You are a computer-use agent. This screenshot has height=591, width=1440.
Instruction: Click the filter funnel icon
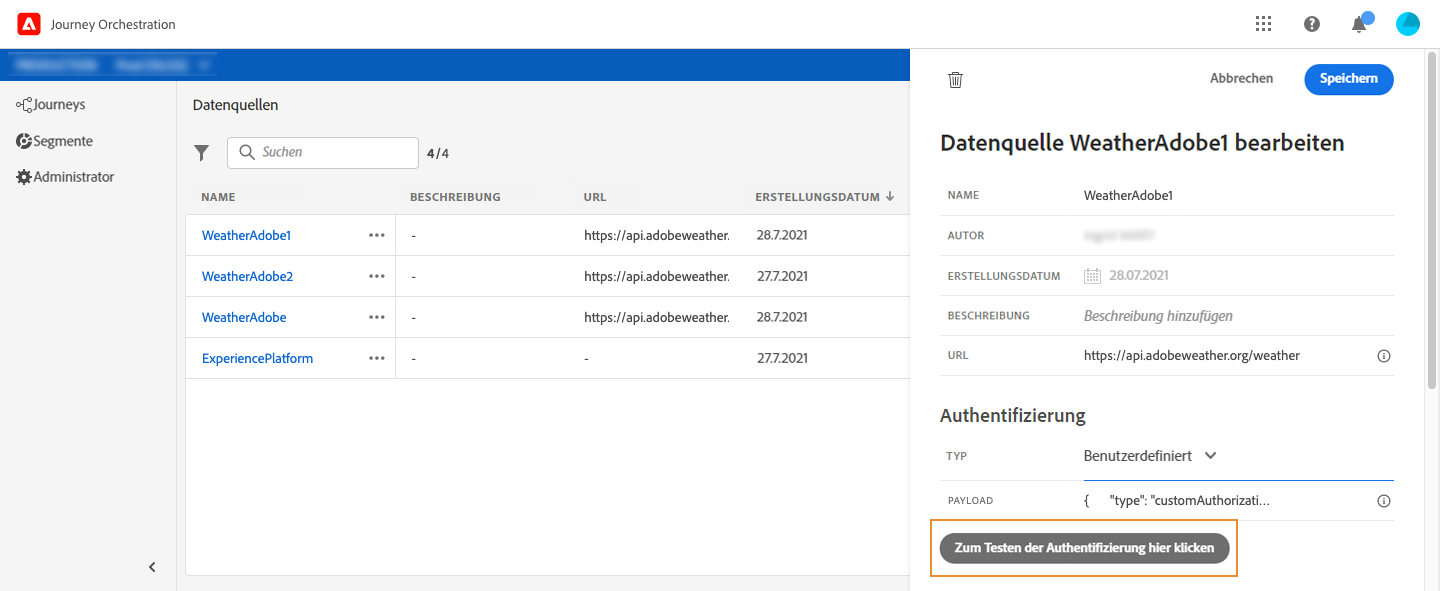click(x=202, y=153)
